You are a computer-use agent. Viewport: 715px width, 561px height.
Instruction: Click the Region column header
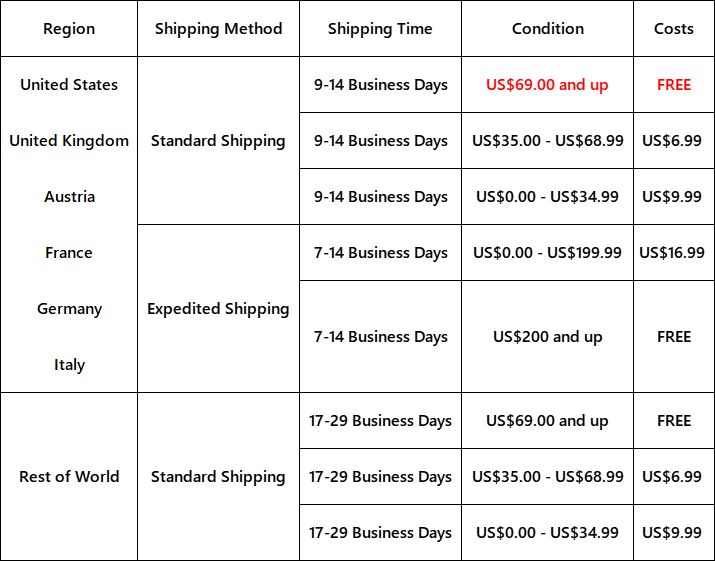point(69,29)
